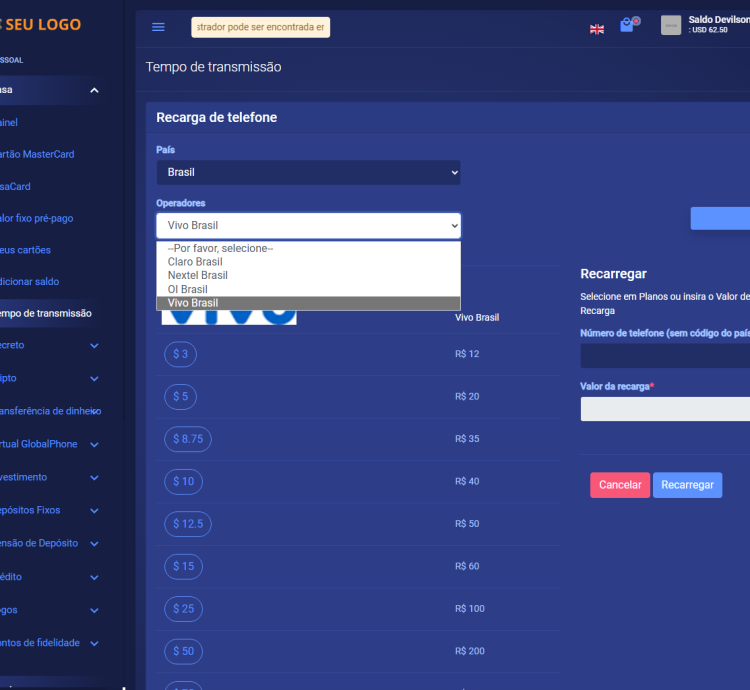Select Nextel Brasil from operators list
This screenshot has width=750, height=690.
[x=198, y=275]
